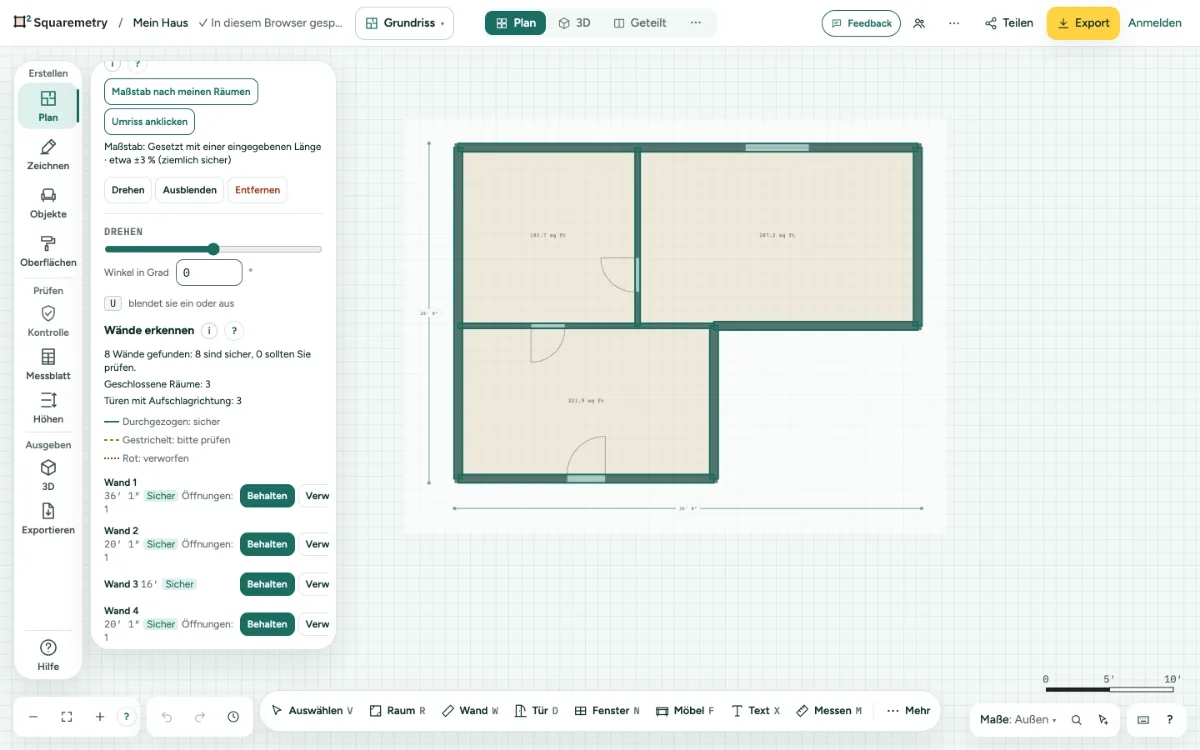This screenshot has width=1200, height=750.
Task: Select the Fenster tool
Action: click(607, 711)
